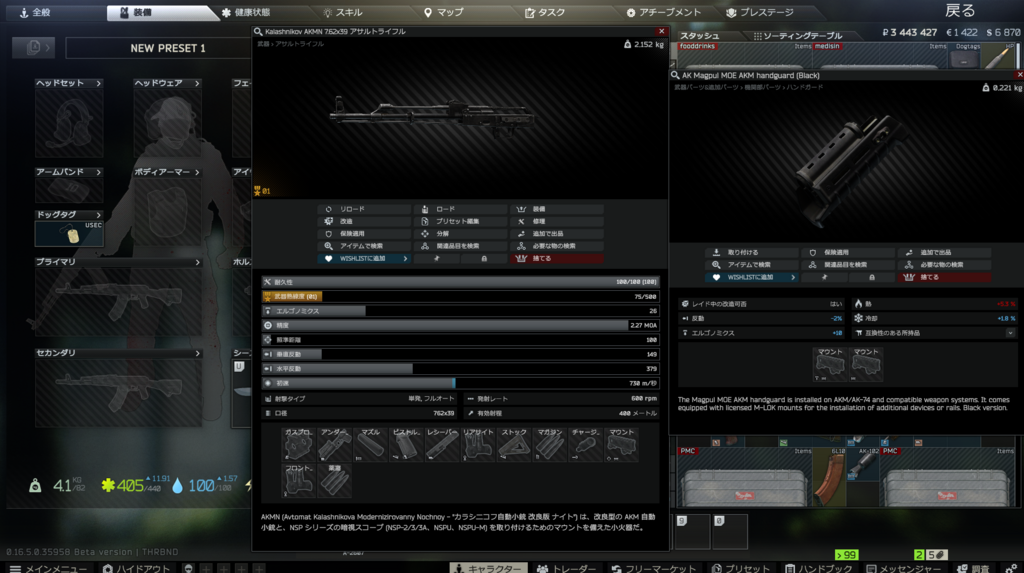The width and height of the screenshot is (1024, 573).
Task: Toggle the lock icon in handguard window
Action: [871, 277]
